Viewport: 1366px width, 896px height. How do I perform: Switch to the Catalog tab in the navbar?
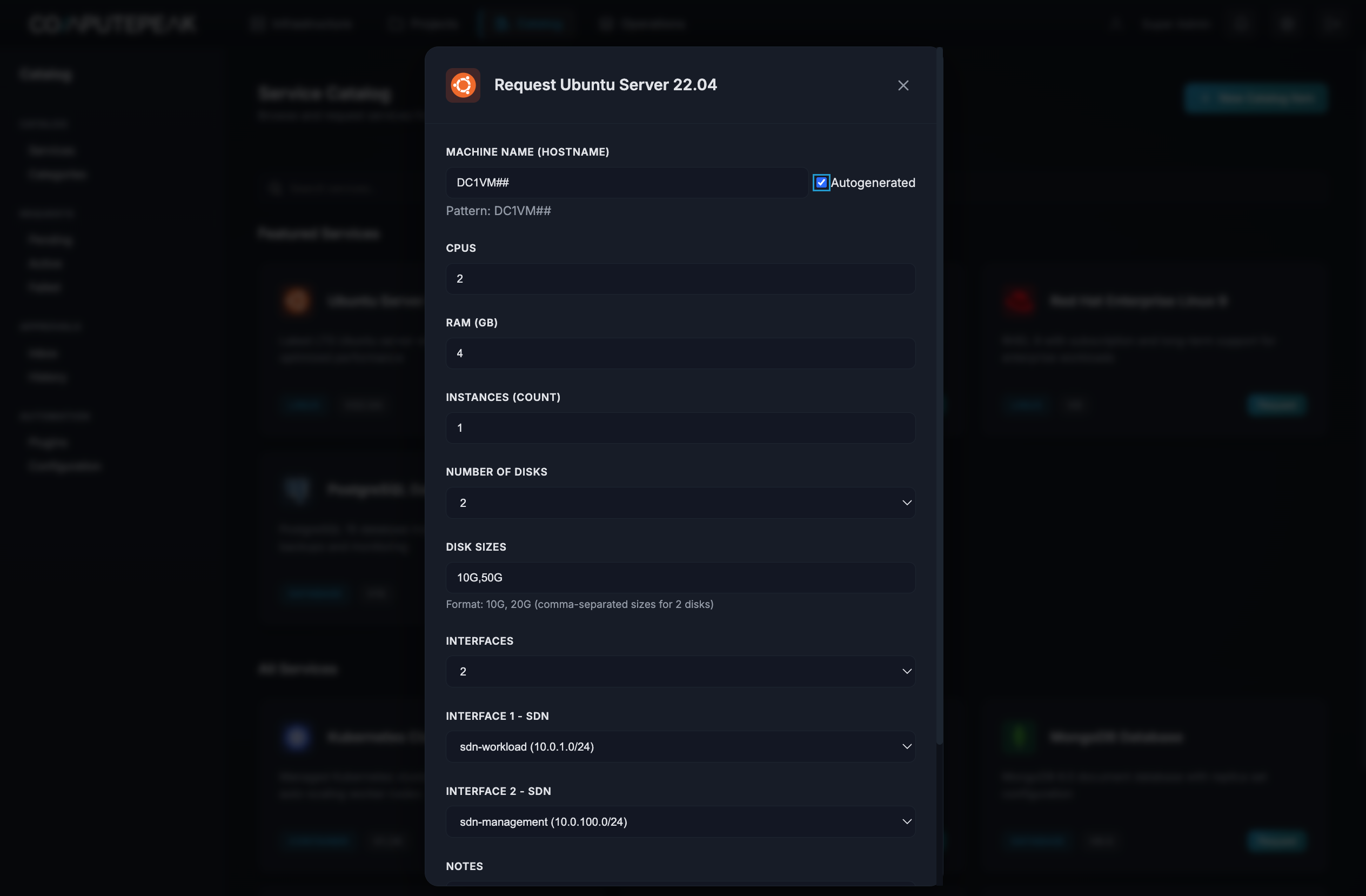528,24
